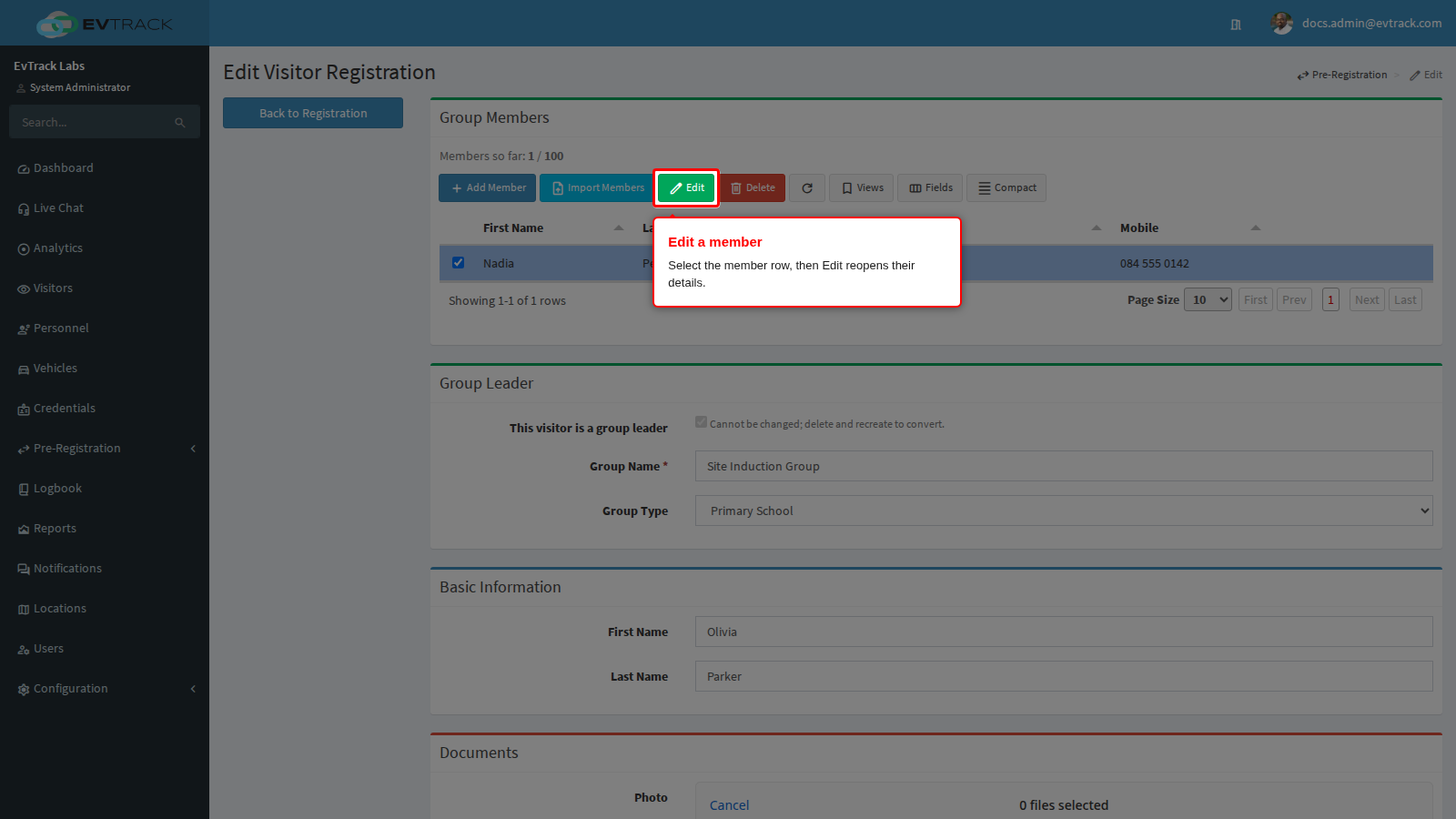Click the user avatar next to docs.admin email
The width and height of the screenshot is (1456, 819).
(x=1282, y=24)
